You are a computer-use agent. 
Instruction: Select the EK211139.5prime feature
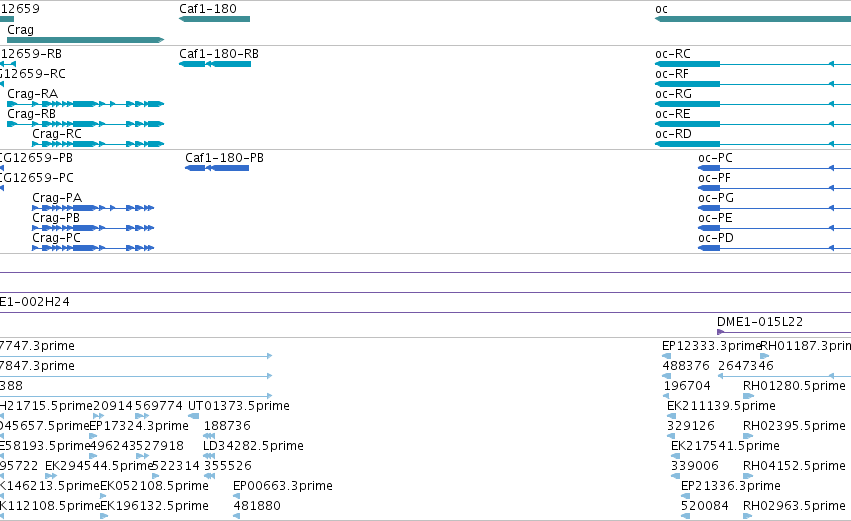671,416
